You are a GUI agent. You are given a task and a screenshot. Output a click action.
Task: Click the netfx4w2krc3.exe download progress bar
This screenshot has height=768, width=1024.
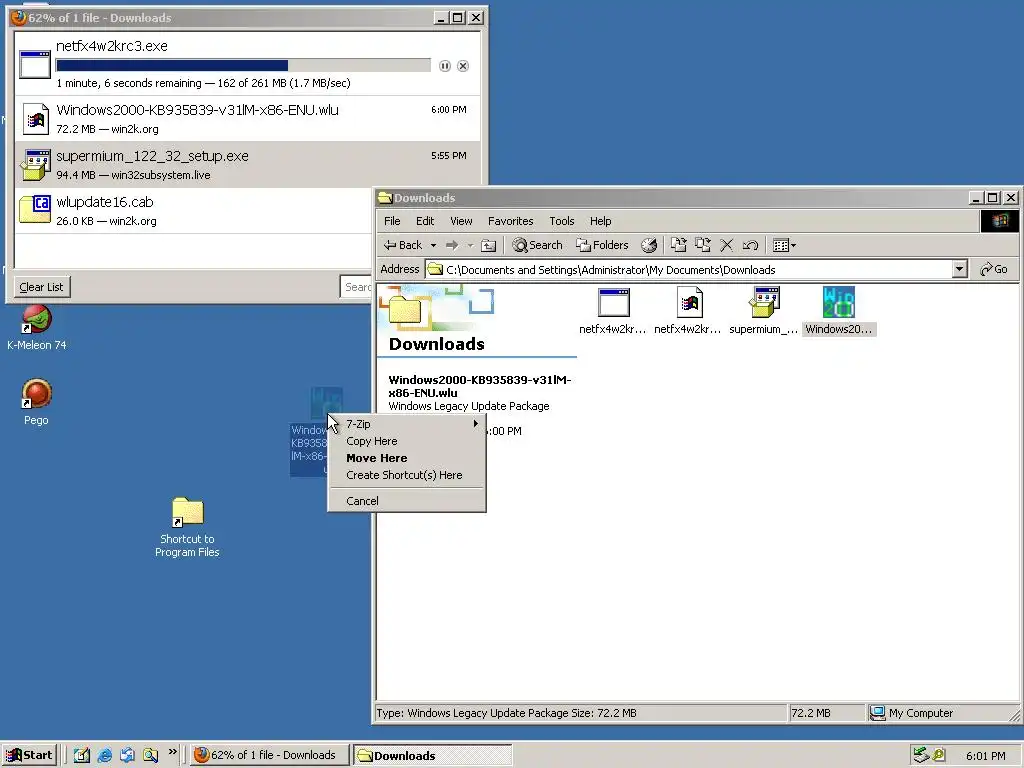point(243,65)
